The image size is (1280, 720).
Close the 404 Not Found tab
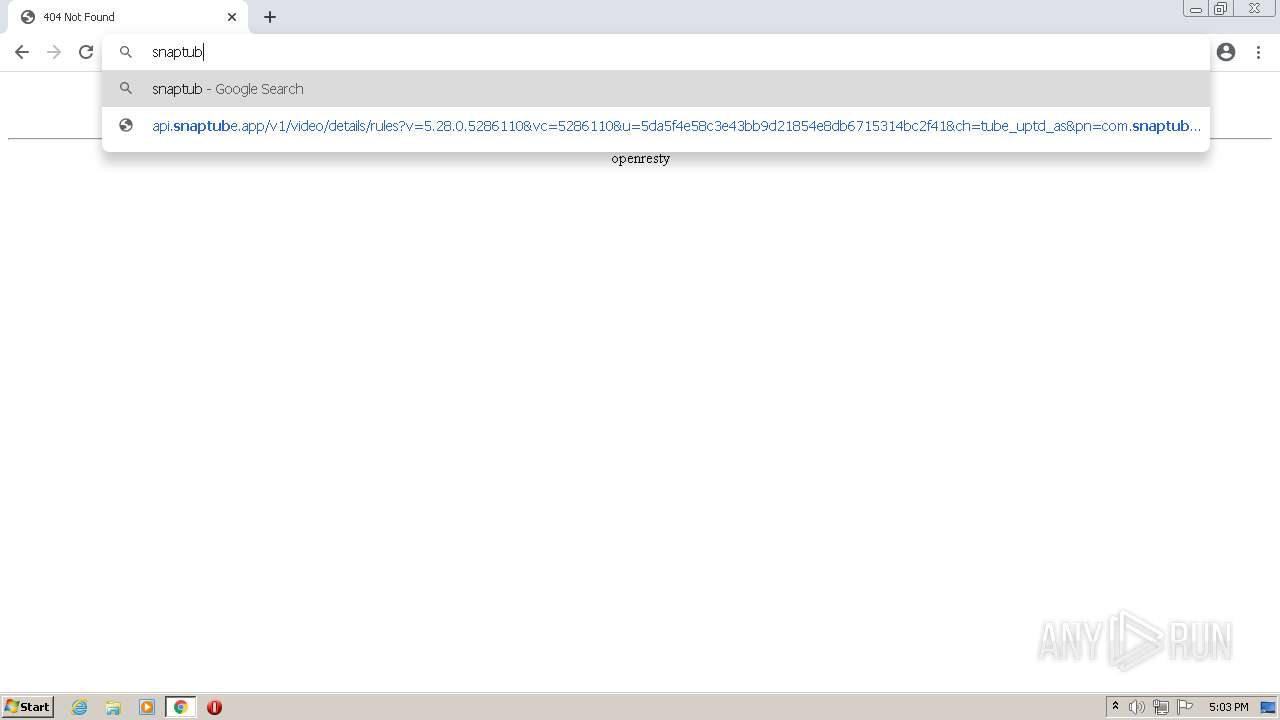(232, 17)
